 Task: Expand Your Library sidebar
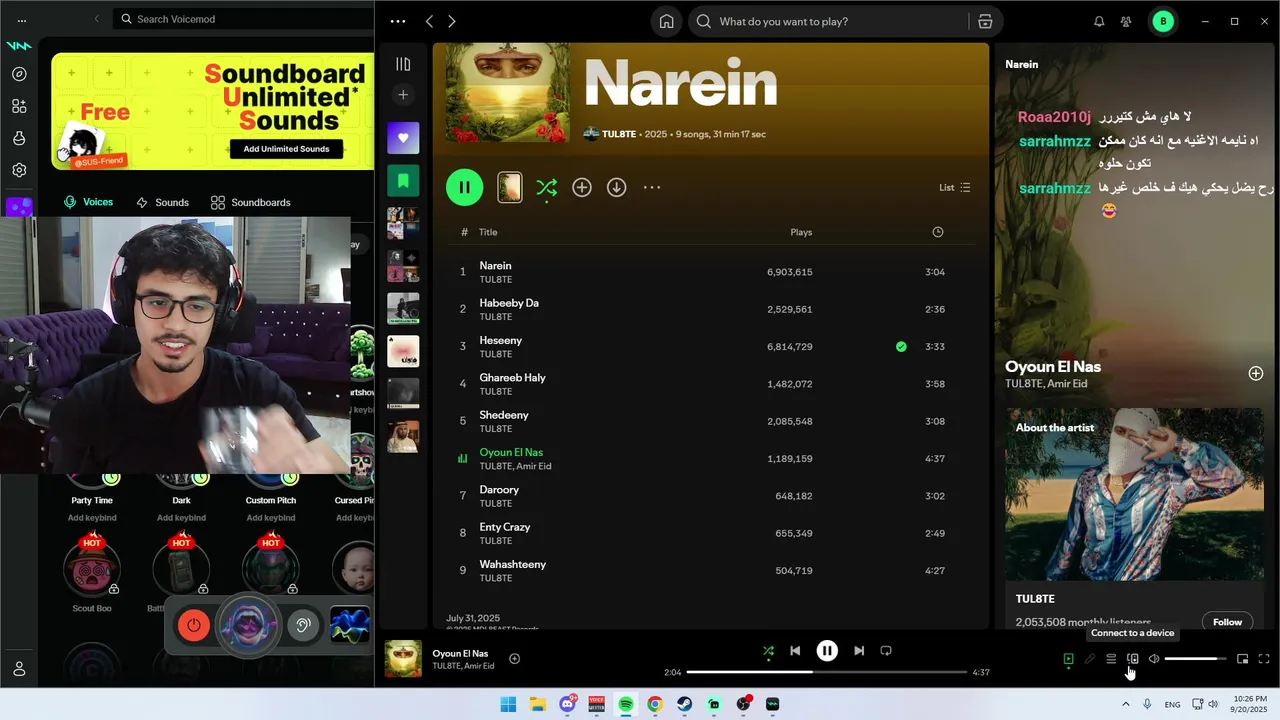[x=403, y=64]
